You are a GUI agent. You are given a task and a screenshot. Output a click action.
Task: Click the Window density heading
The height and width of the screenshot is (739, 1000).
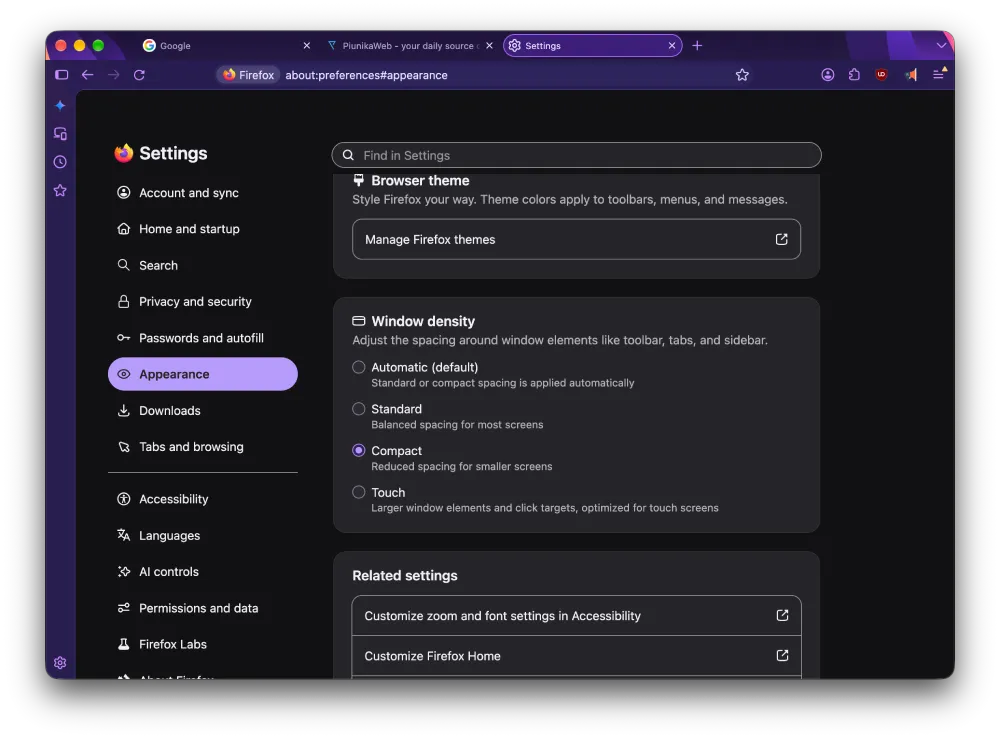423,321
